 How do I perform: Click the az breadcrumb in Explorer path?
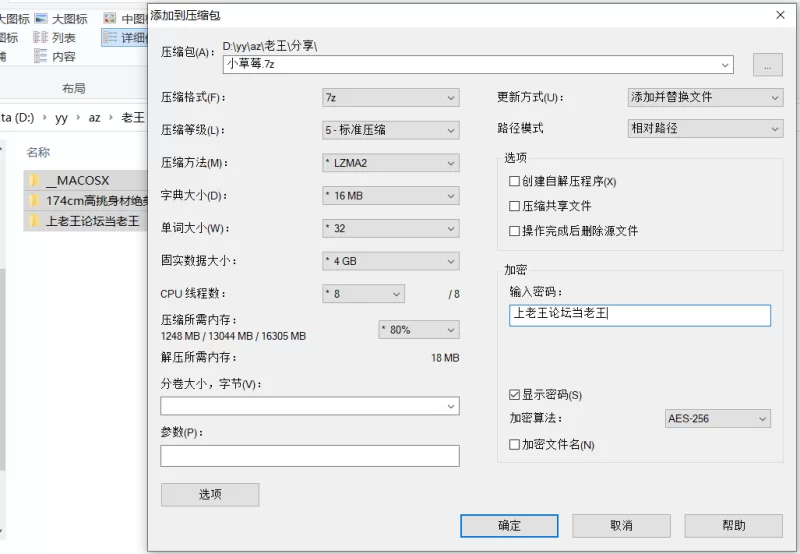click(x=94, y=118)
